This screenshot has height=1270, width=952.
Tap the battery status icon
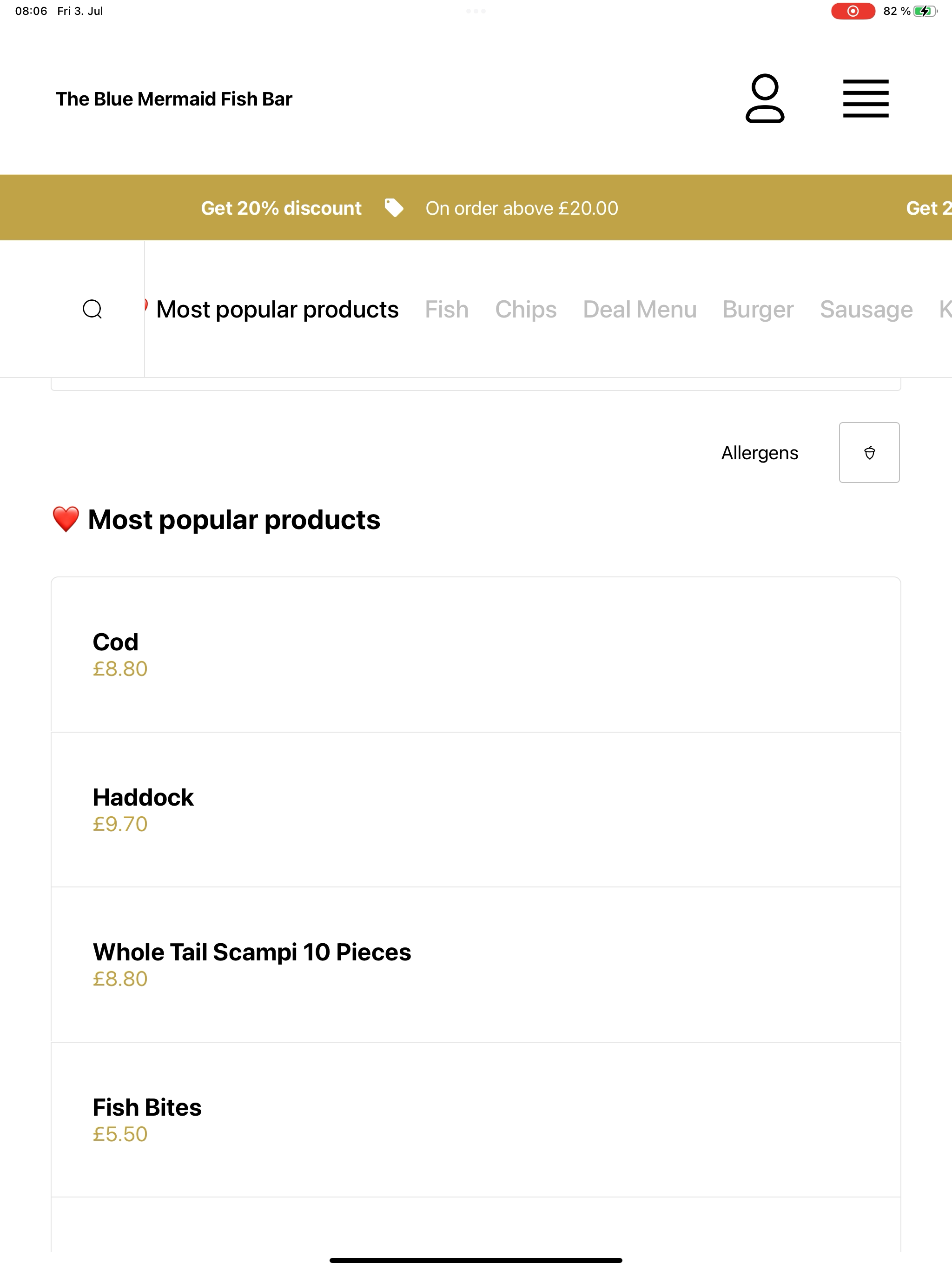926,11
